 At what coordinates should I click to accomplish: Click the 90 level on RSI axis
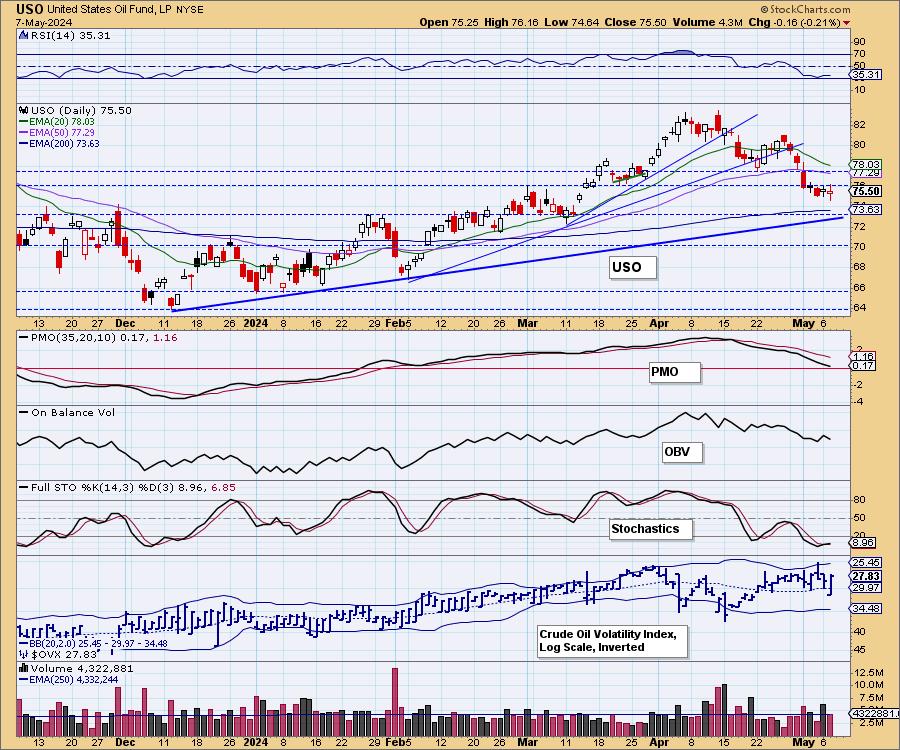[859, 41]
